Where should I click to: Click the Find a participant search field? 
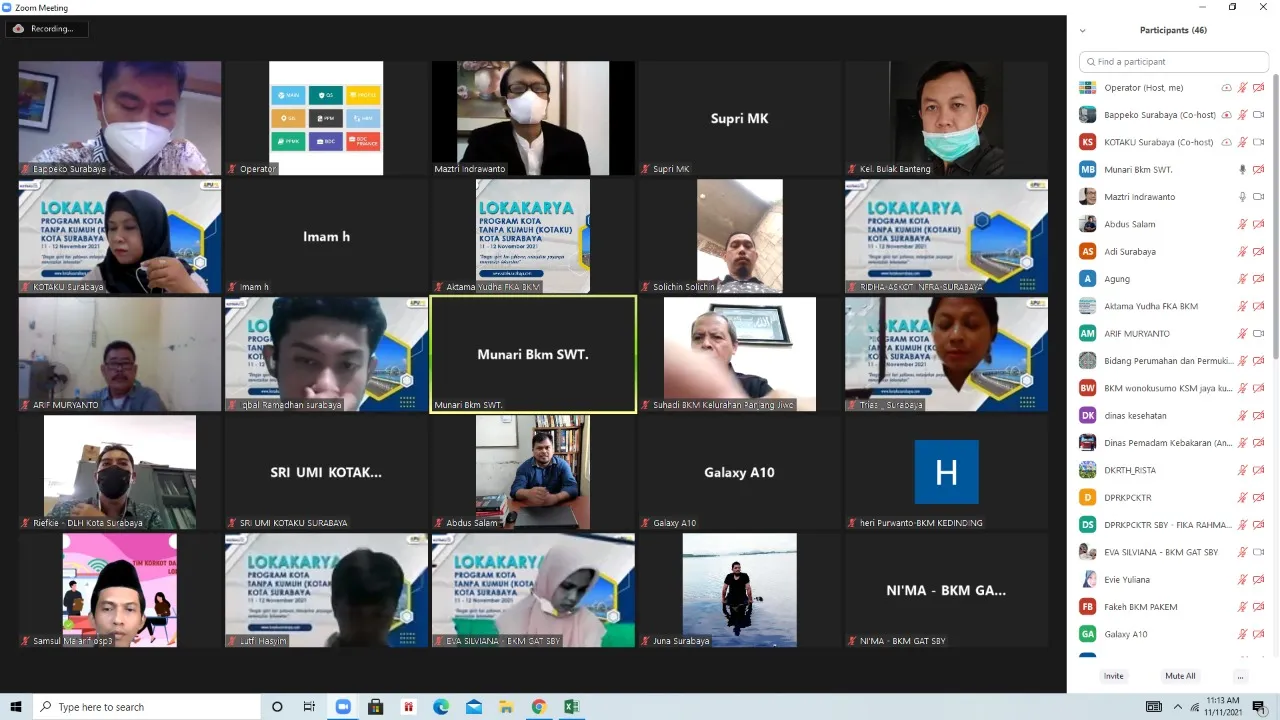(x=1174, y=62)
